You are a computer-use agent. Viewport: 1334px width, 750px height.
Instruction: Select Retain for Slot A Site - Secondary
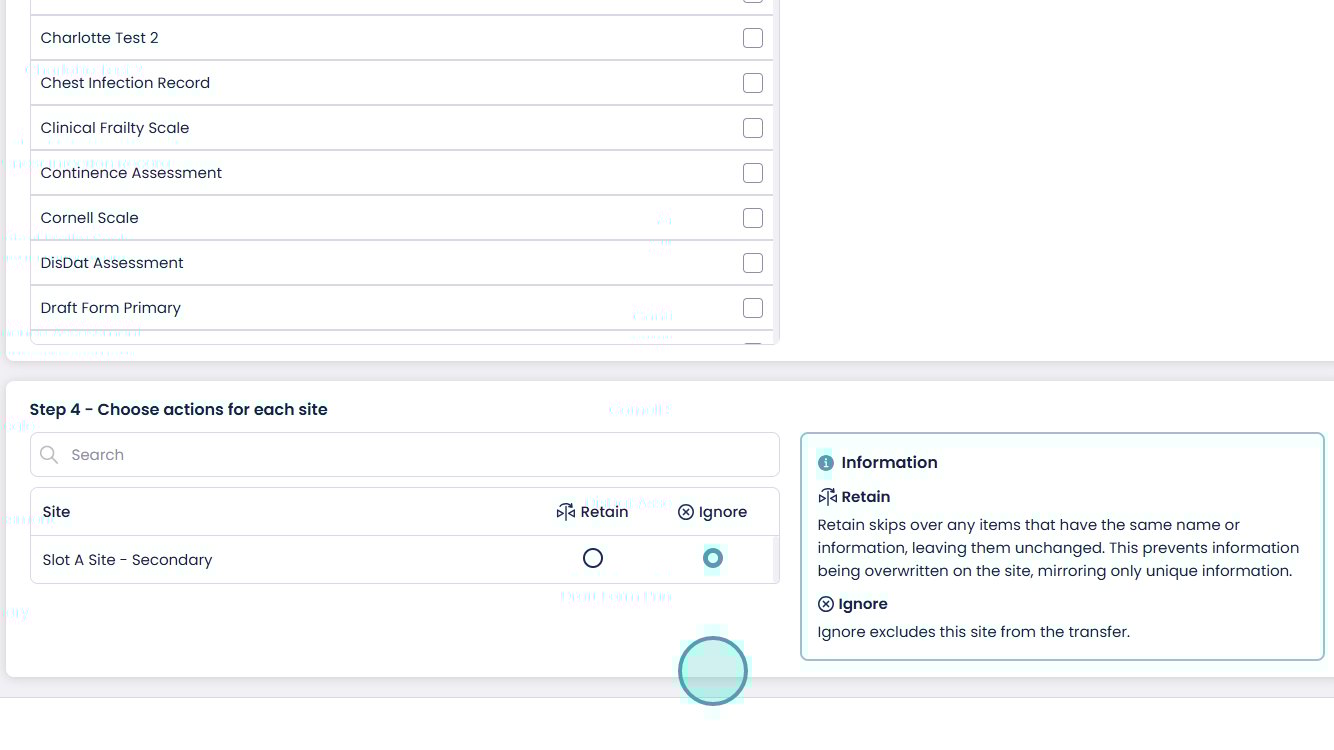pyautogui.click(x=593, y=558)
